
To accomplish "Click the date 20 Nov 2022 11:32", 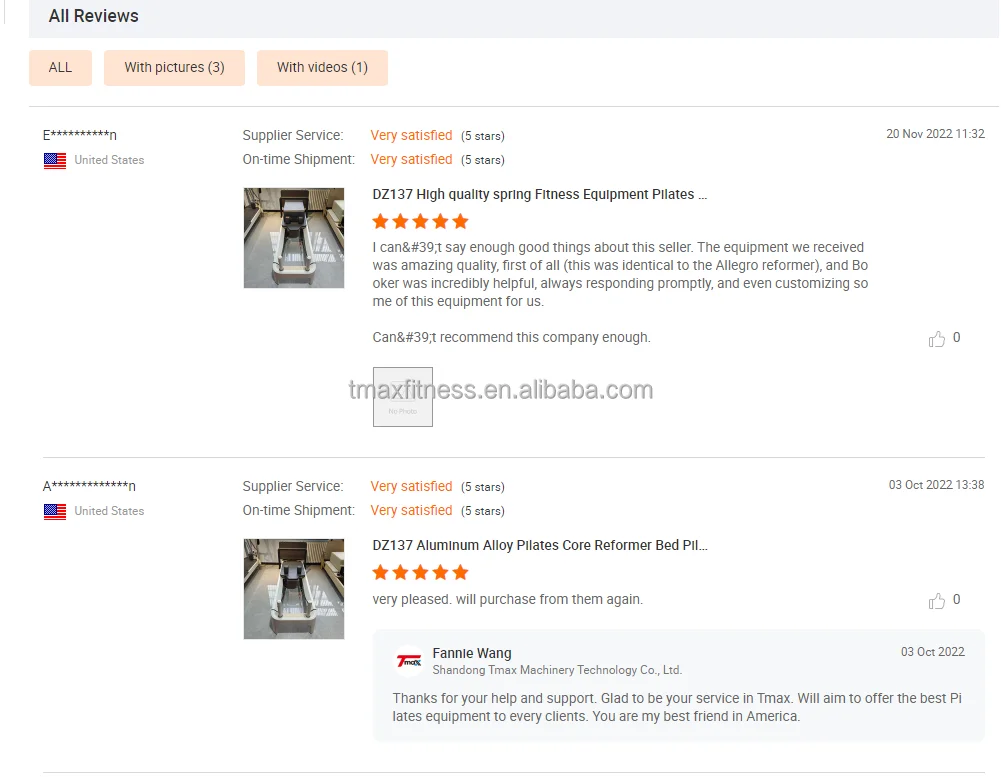I will pos(935,133).
